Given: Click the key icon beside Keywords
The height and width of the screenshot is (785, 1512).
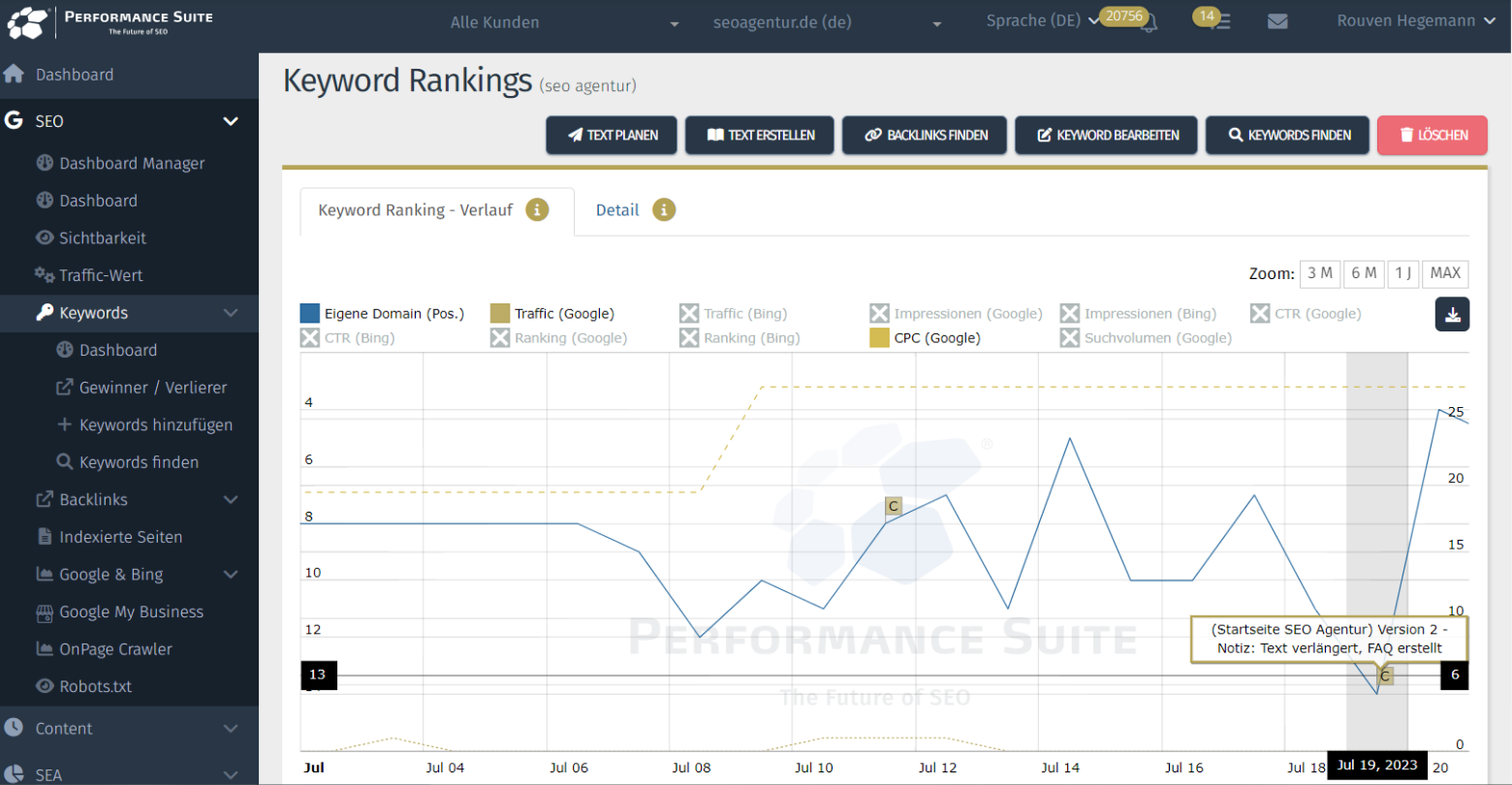Looking at the screenshot, I should pos(45,312).
